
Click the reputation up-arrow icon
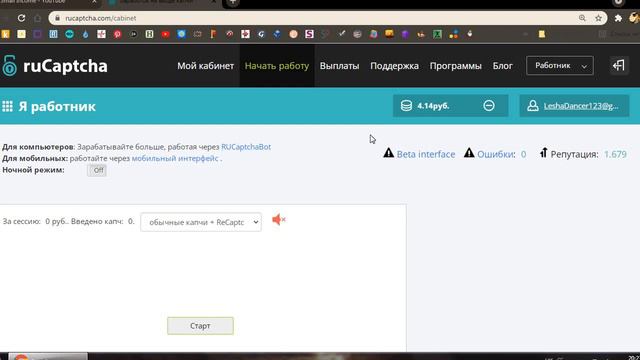pos(543,153)
